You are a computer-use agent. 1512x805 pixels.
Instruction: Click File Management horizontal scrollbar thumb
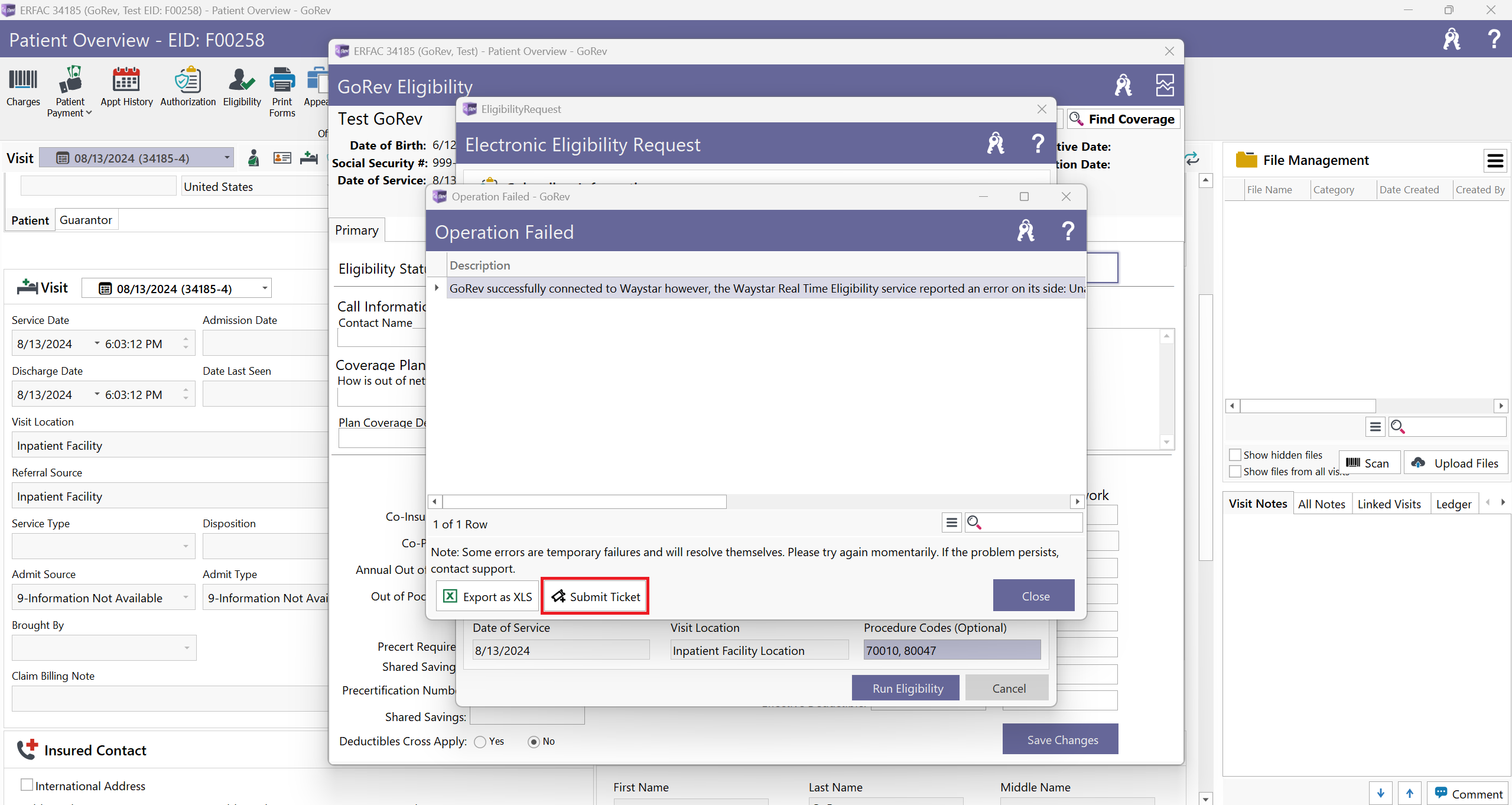pyautogui.click(x=1308, y=405)
